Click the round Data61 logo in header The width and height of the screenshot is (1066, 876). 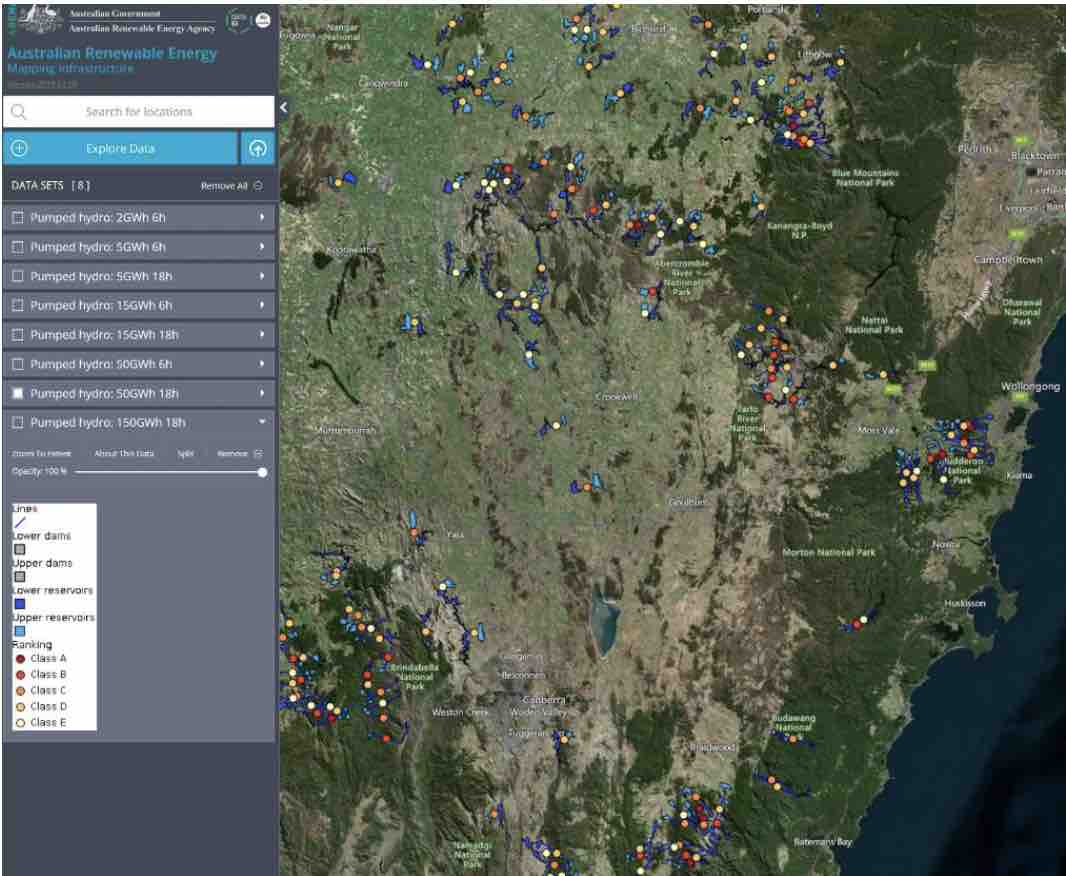pyautogui.click(x=239, y=21)
